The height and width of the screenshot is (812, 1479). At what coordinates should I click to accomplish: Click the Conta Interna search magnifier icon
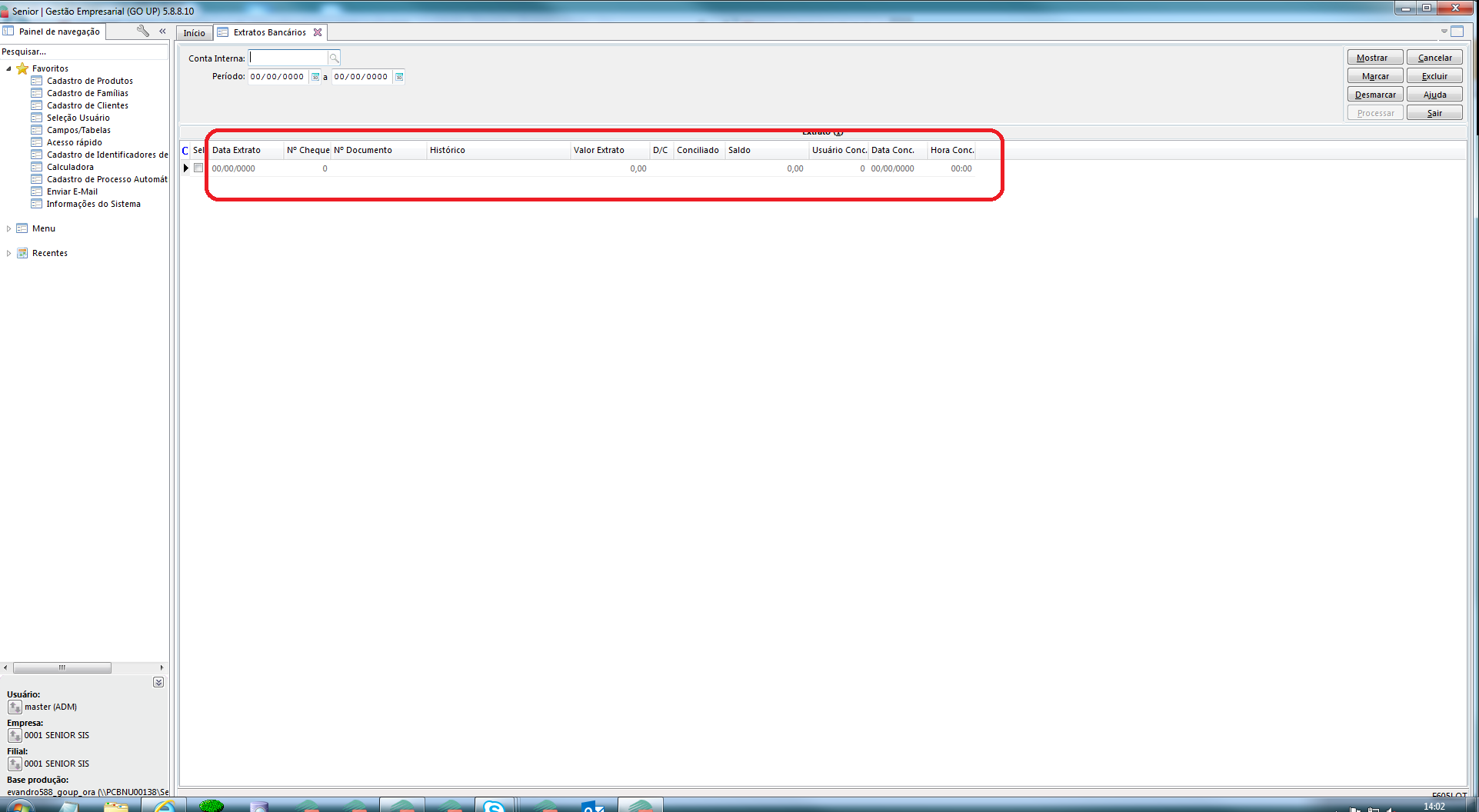pos(334,58)
